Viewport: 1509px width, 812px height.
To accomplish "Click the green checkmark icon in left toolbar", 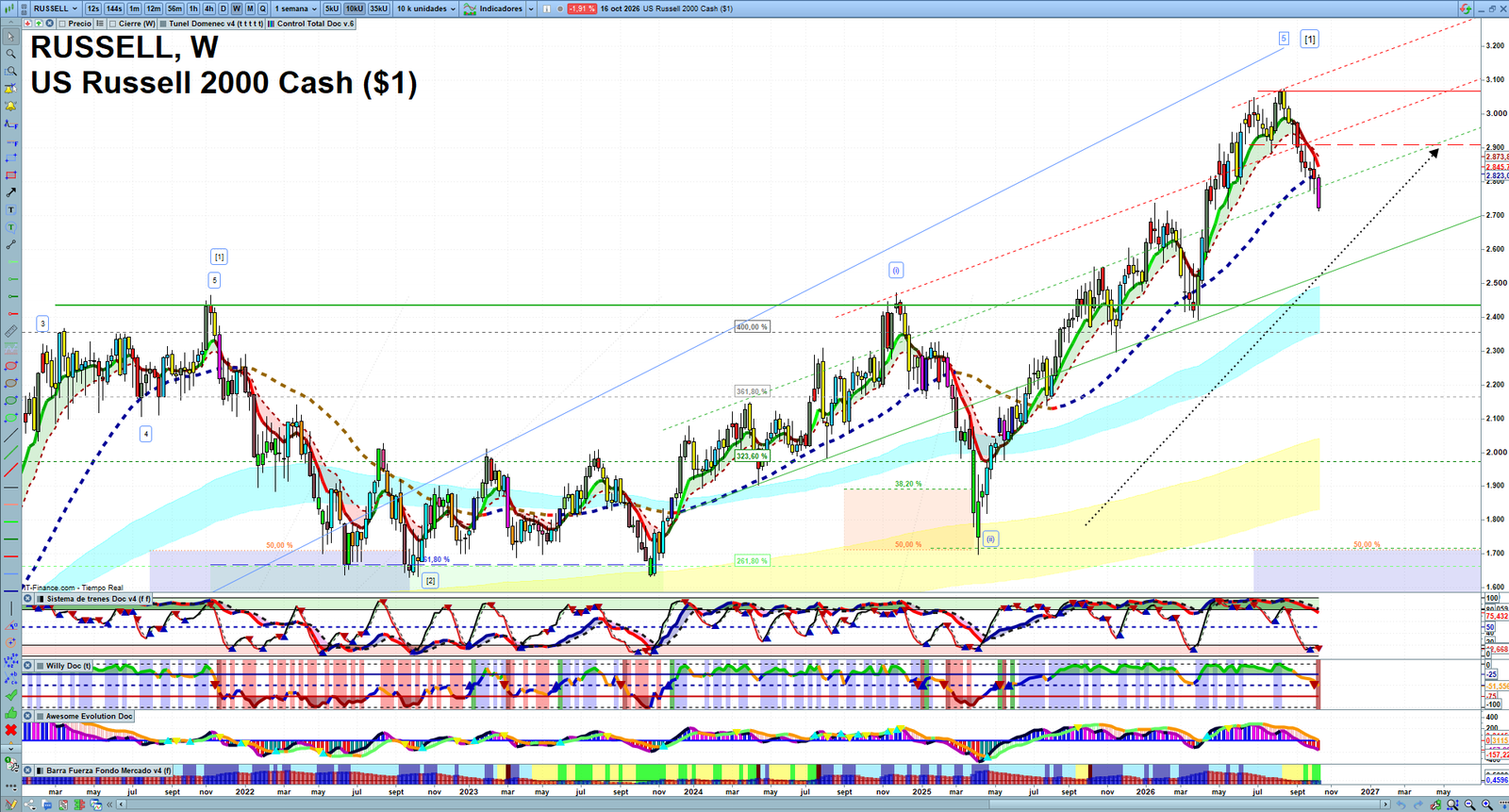I will 11,696.
